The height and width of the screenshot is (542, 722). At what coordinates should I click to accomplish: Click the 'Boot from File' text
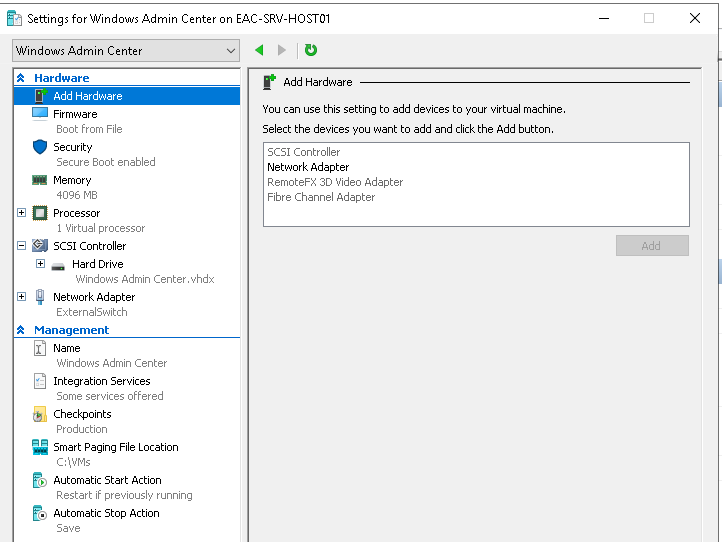[89, 129]
